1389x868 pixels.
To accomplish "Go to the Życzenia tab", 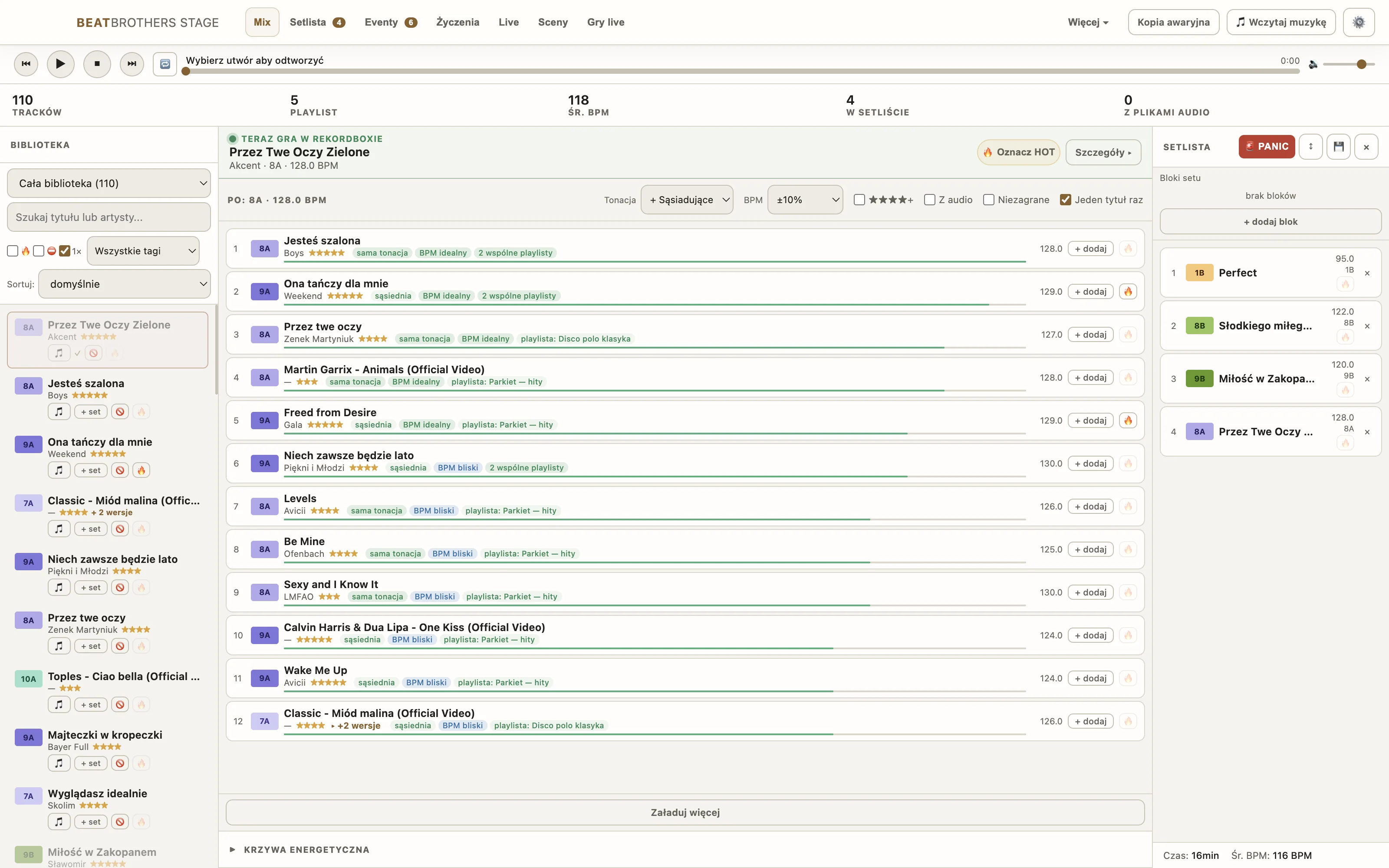I will click(458, 23).
